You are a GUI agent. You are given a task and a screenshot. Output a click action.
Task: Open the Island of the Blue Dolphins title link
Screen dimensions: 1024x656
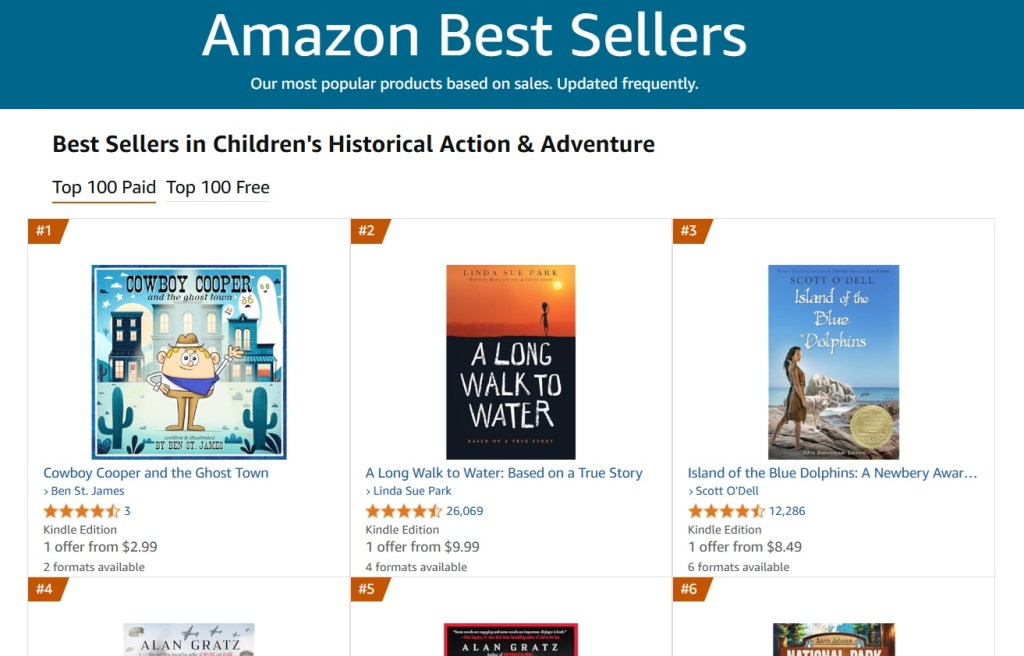pyautogui.click(x=832, y=473)
